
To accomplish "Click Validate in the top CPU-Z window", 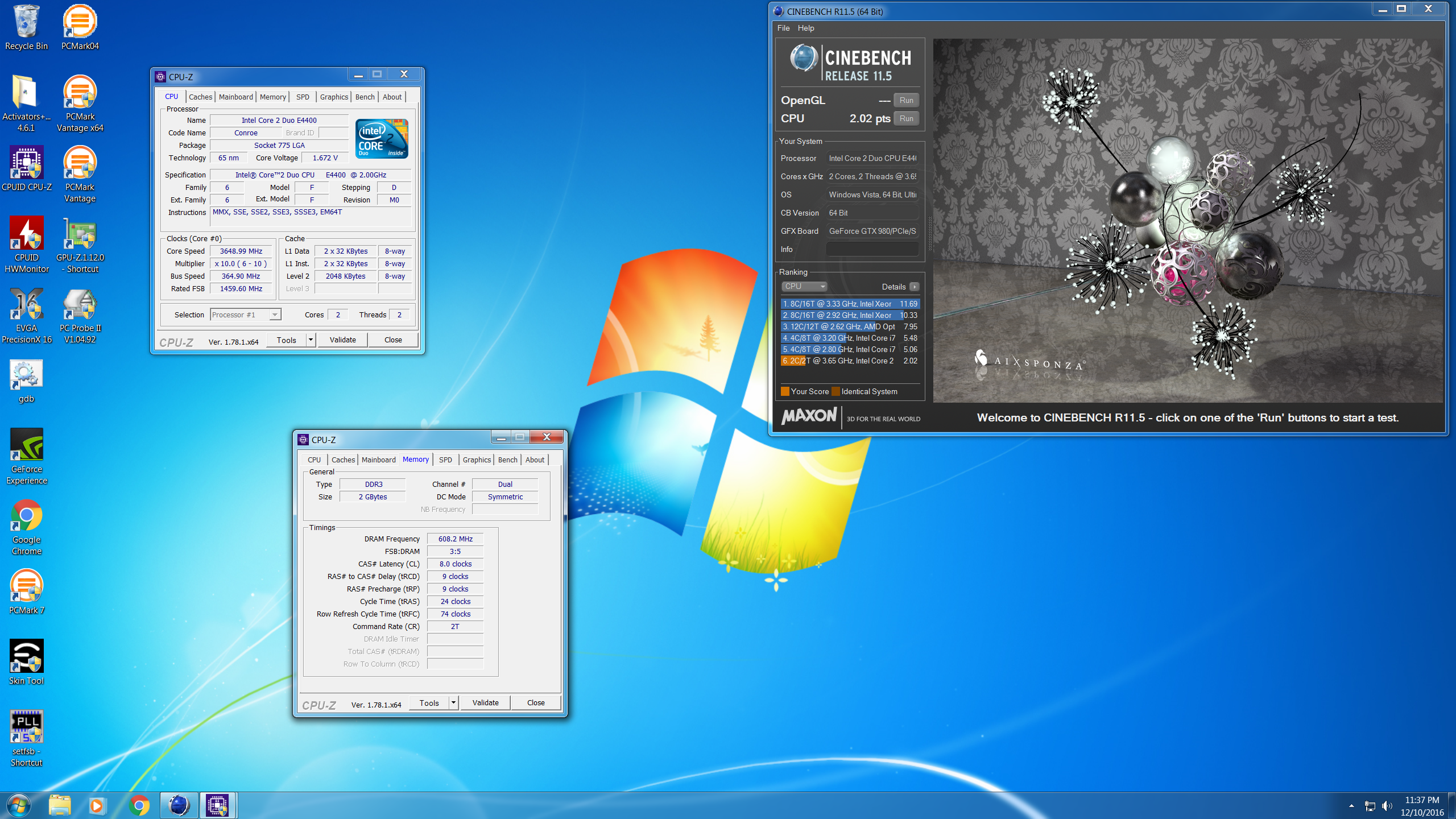I will click(343, 340).
